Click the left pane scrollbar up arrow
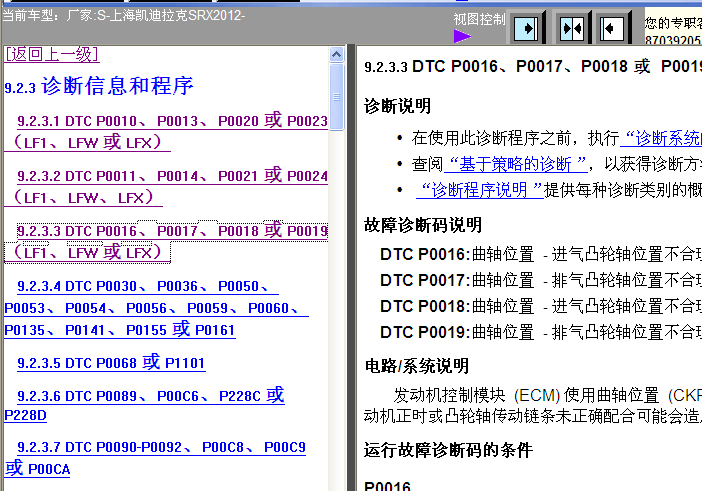Viewport: 702px width, 491px height. tap(337, 55)
